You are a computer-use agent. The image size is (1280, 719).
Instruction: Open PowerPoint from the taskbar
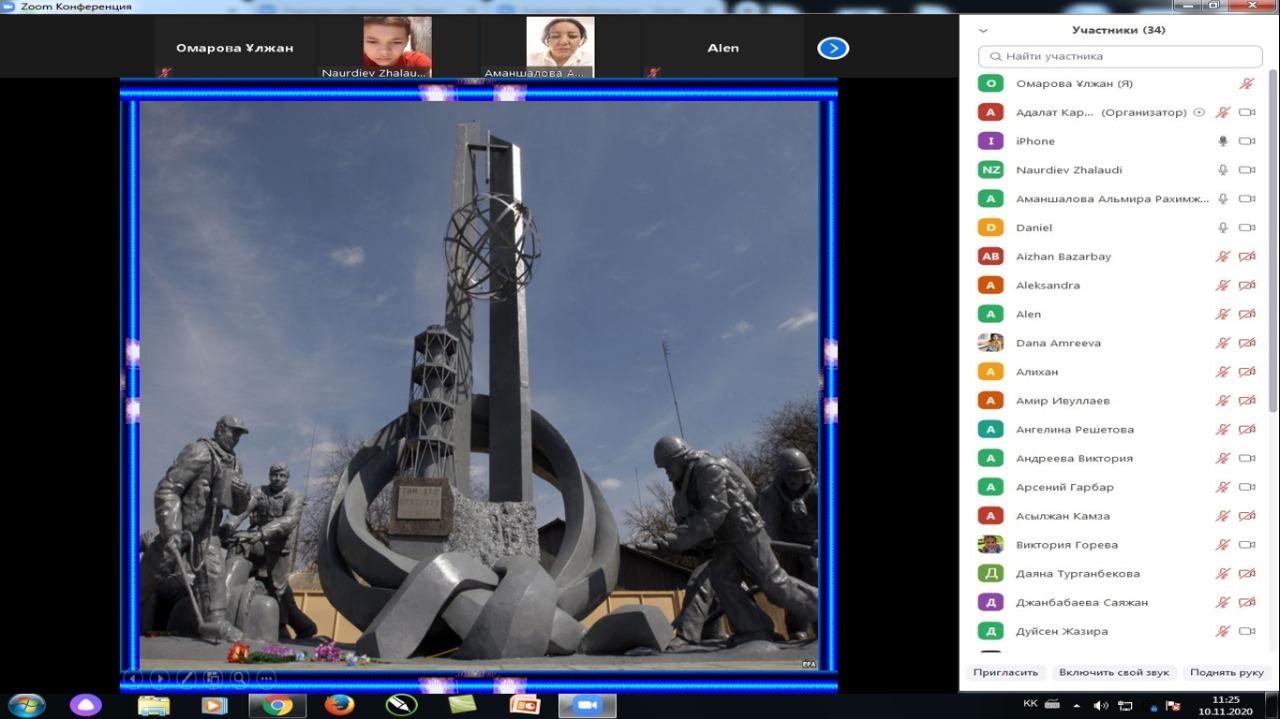pos(524,705)
